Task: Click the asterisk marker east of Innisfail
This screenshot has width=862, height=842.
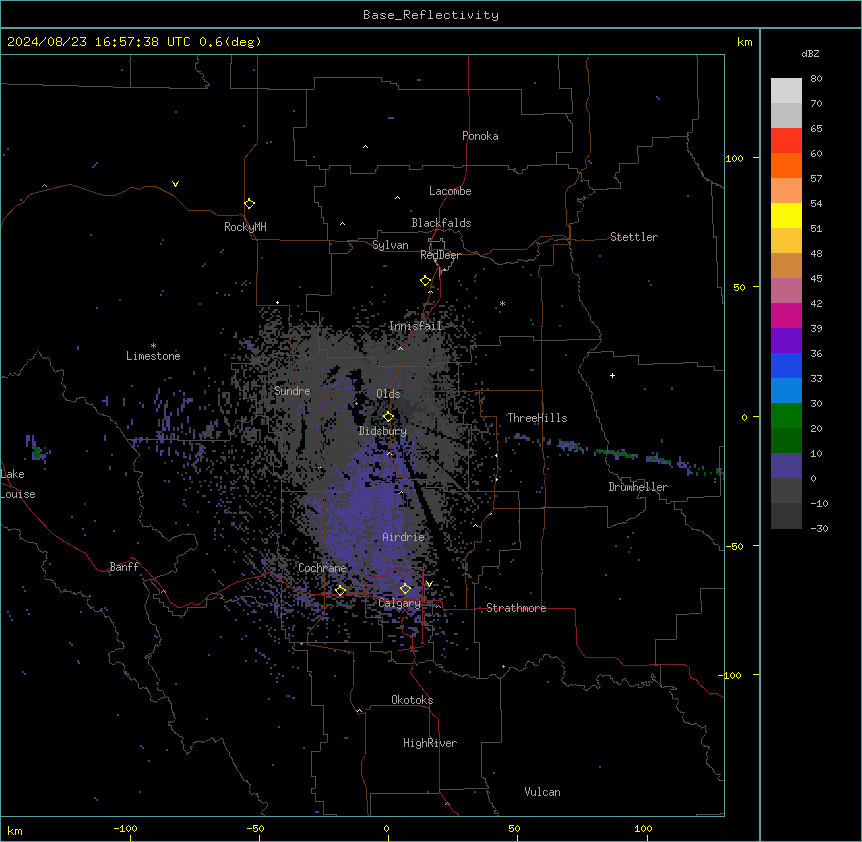Action: [502, 304]
